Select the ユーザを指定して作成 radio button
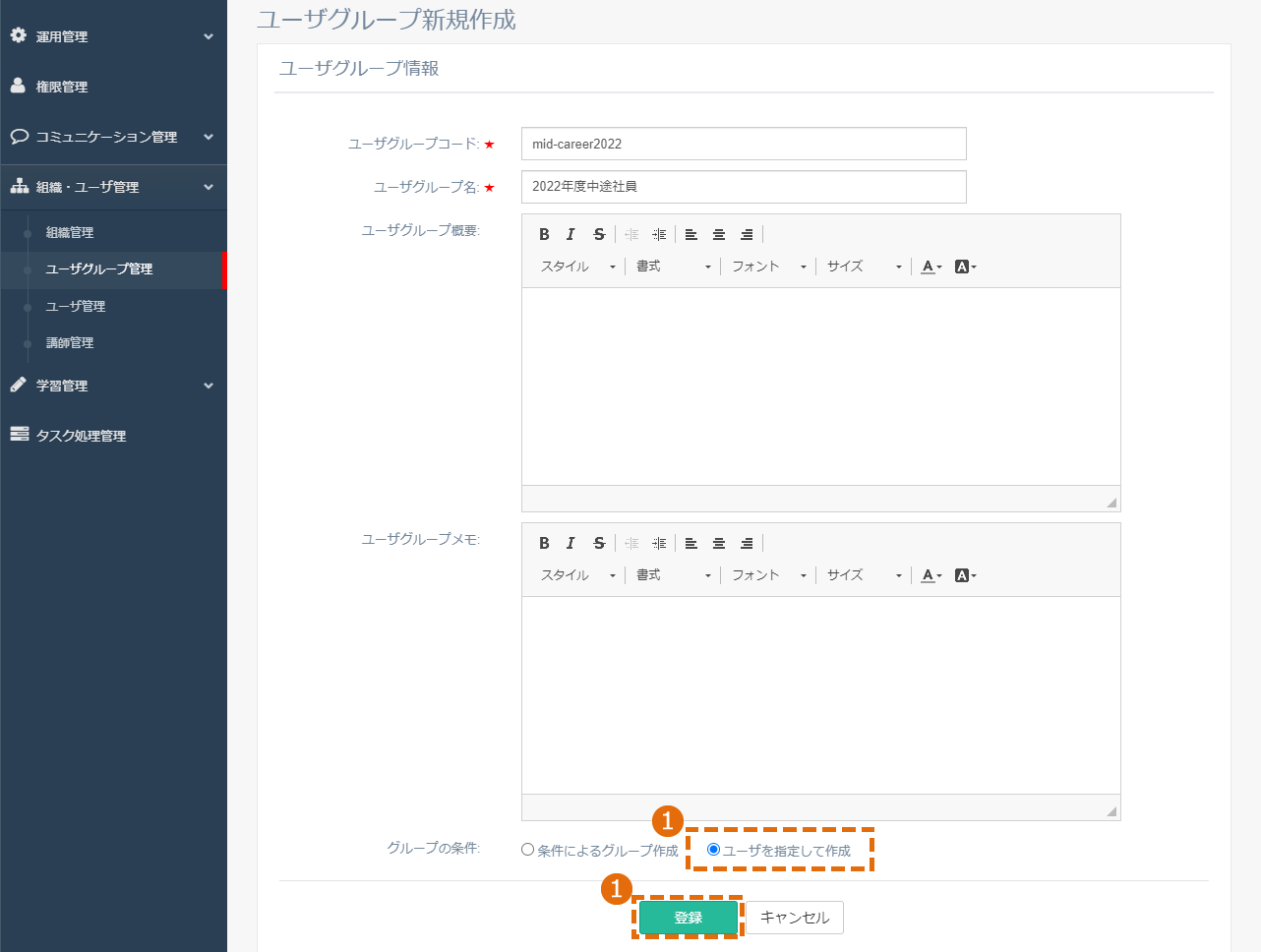 [714, 850]
